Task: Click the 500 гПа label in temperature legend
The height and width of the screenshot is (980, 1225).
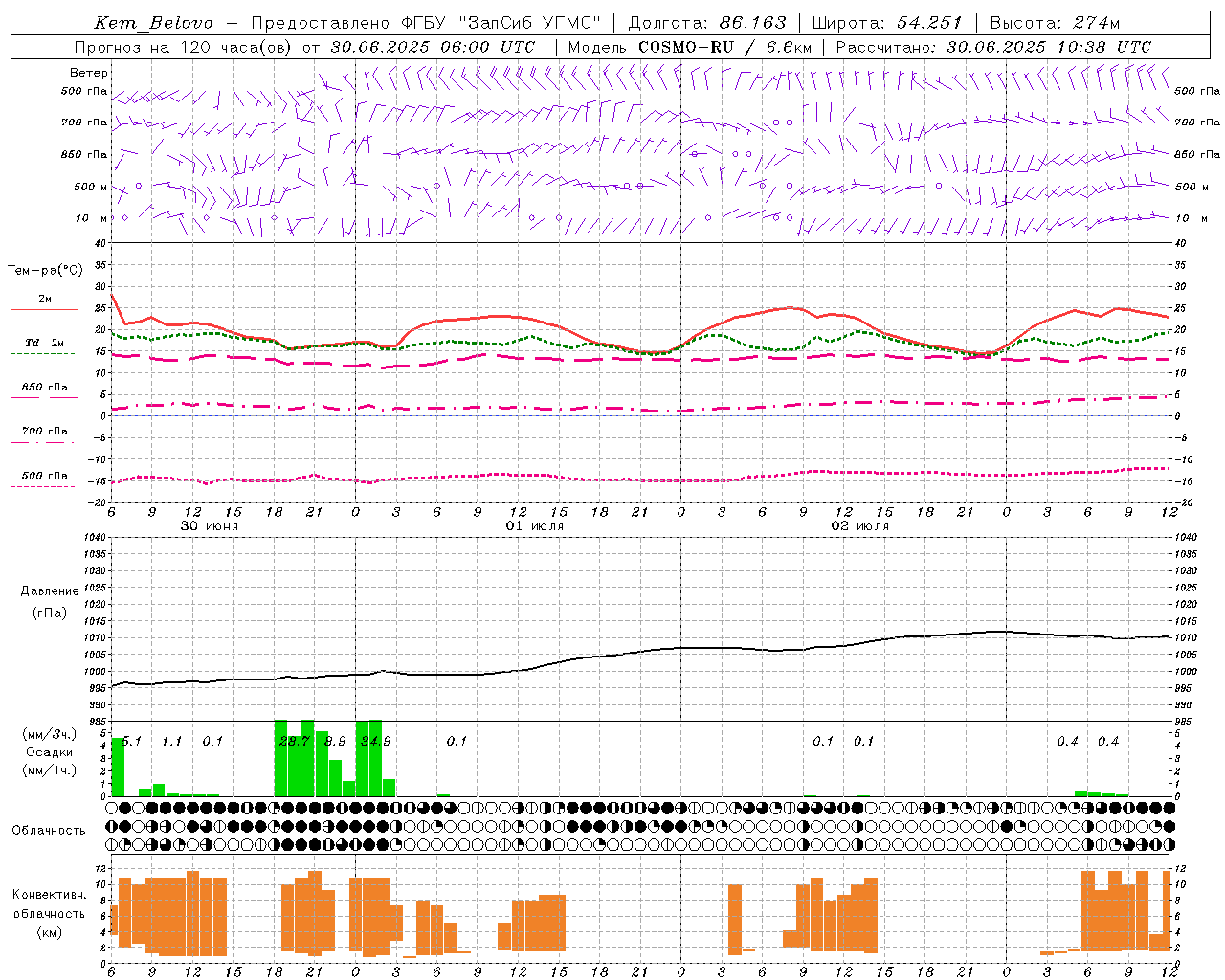Action: (45, 476)
